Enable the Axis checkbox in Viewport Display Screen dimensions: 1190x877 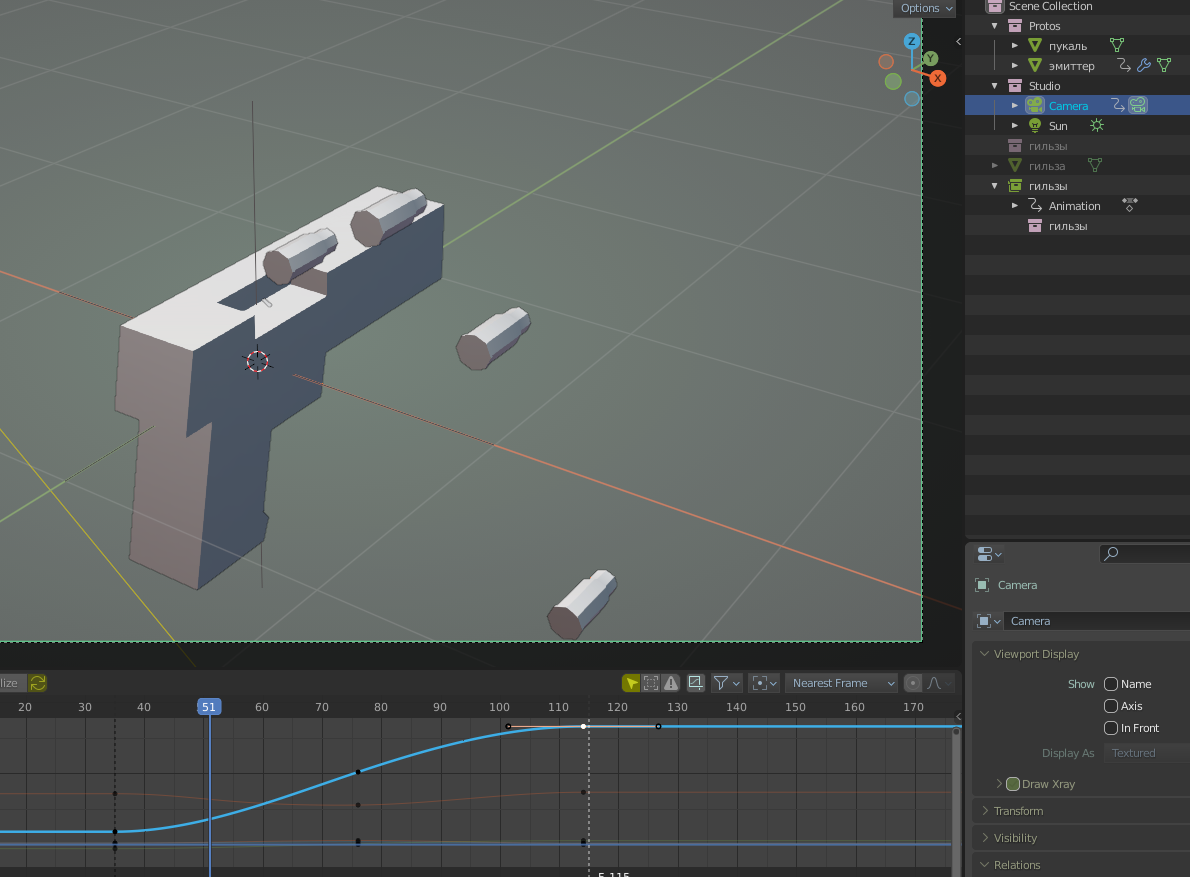pyautogui.click(x=1111, y=706)
